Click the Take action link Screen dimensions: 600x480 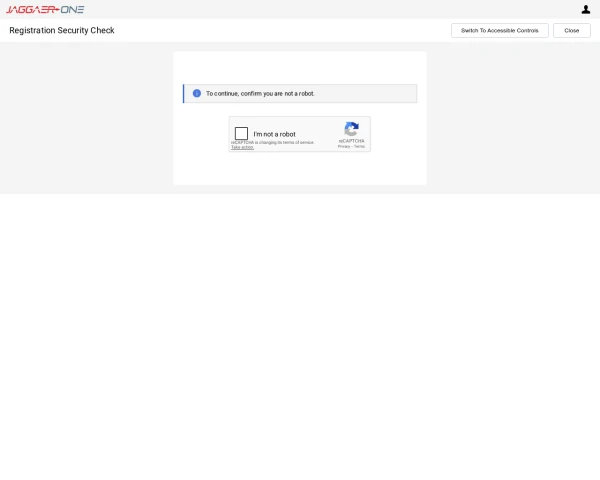click(242, 147)
